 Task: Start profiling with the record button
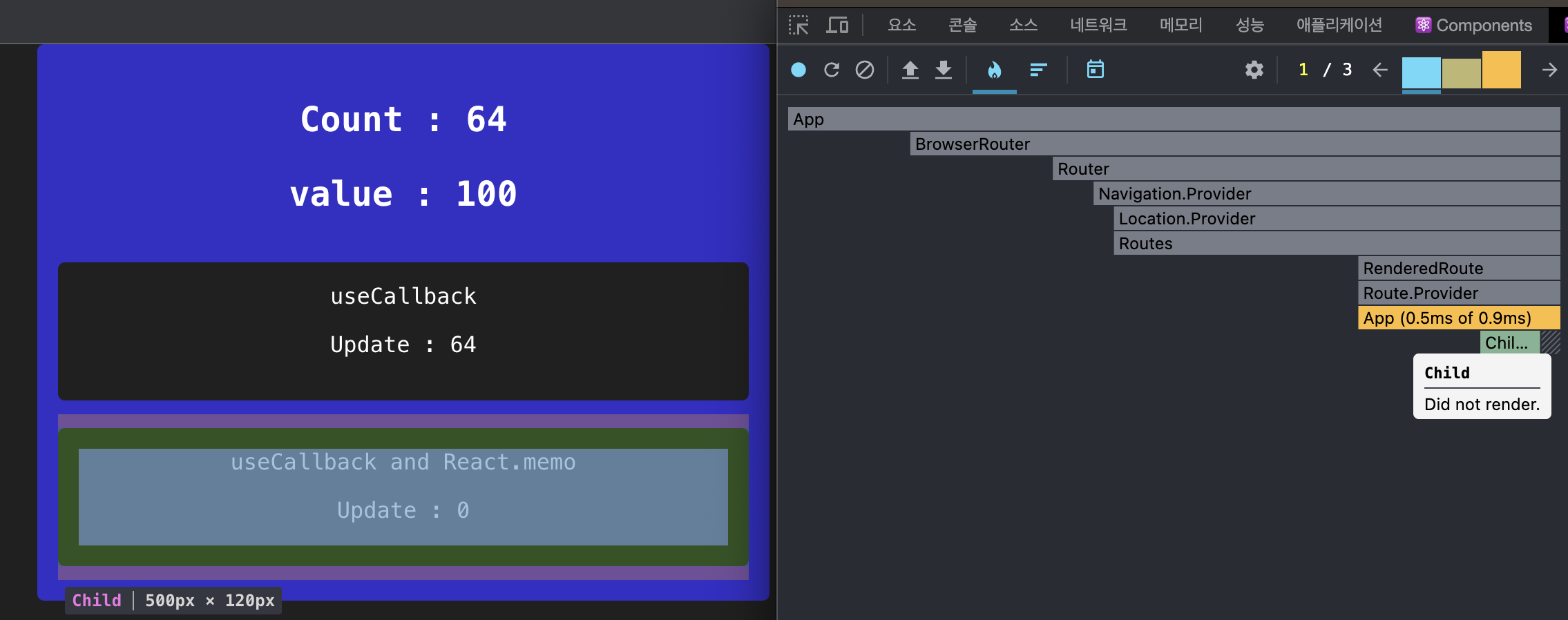coord(799,70)
